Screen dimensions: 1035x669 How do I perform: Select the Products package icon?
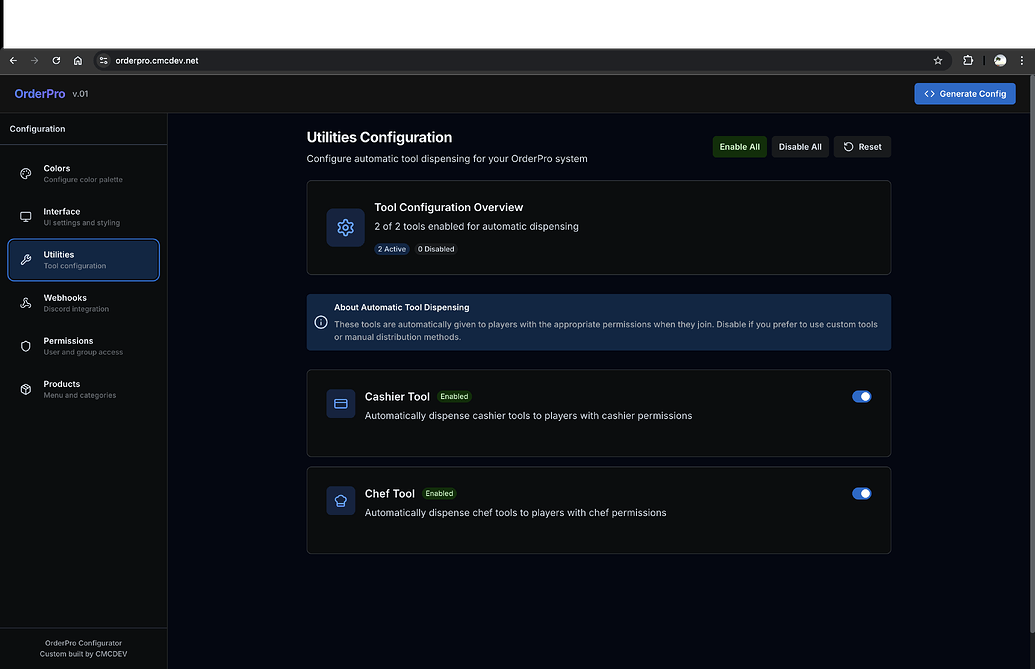coord(25,388)
